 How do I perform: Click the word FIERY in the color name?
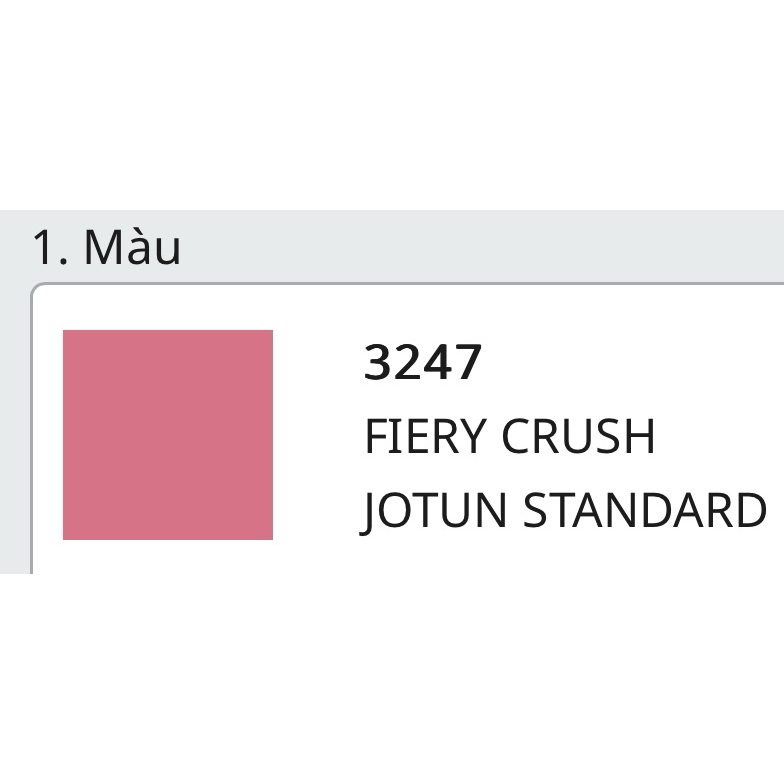tap(425, 436)
